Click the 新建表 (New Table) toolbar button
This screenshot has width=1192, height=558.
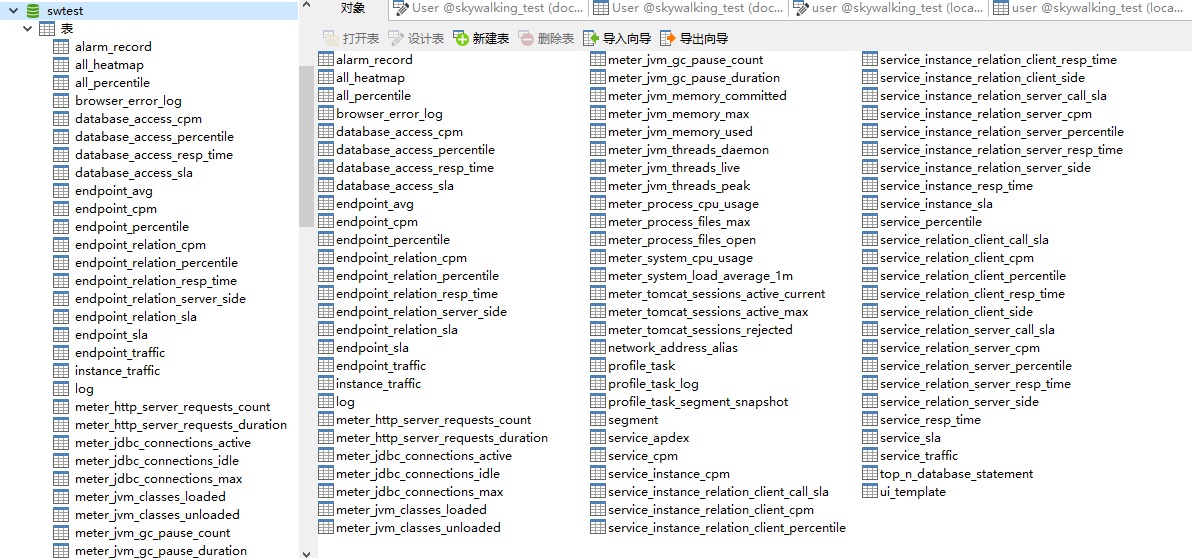[x=481, y=38]
